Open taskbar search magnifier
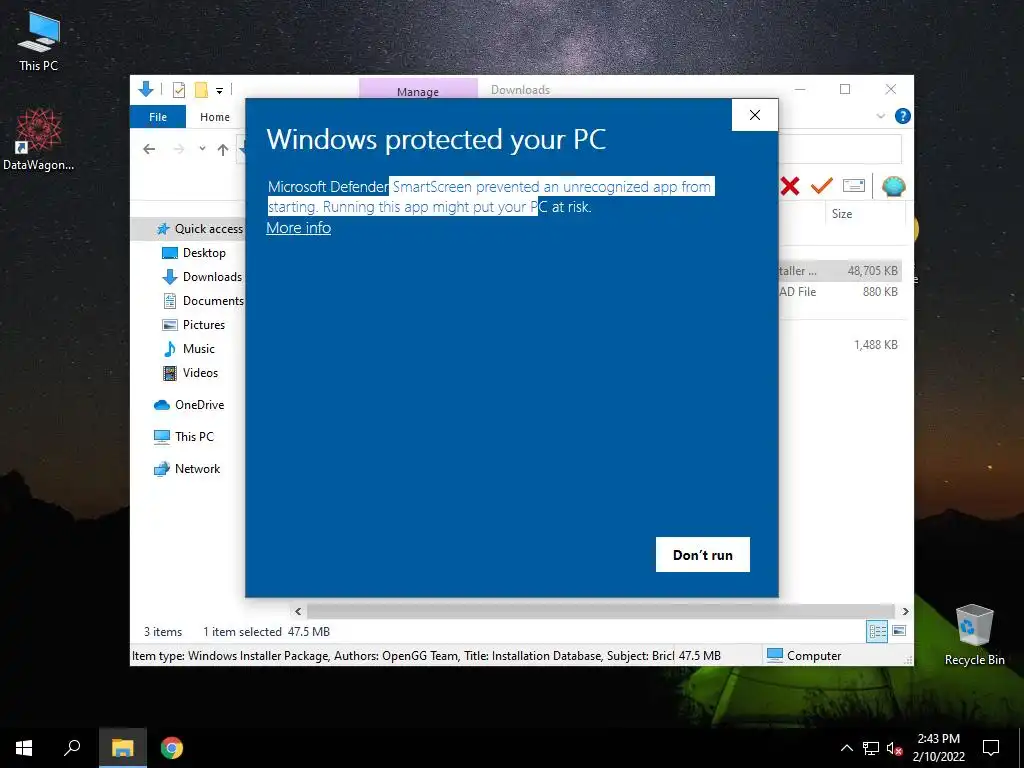Image resolution: width=1024 pixels, height=768 pixels. tap(72, 748)
